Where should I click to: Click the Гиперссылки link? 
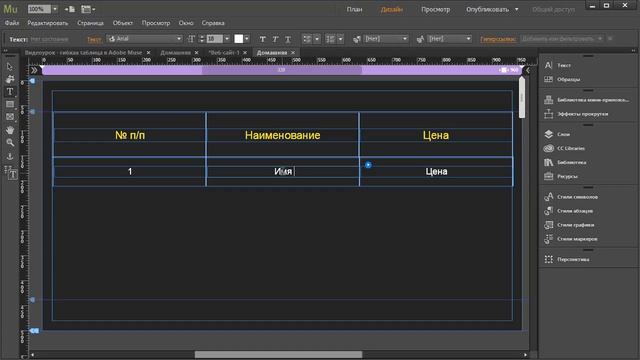pyautogui.click(x=498, y=39)
